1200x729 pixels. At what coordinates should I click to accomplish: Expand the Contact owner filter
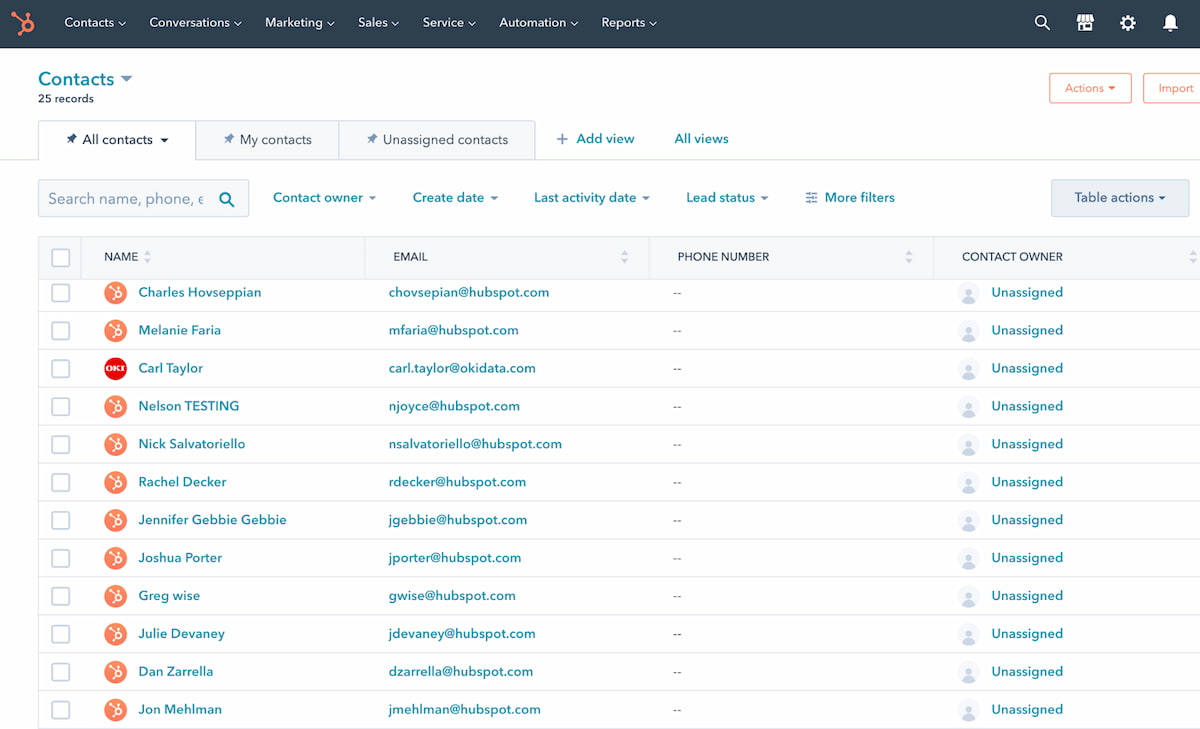pos(324,198)
